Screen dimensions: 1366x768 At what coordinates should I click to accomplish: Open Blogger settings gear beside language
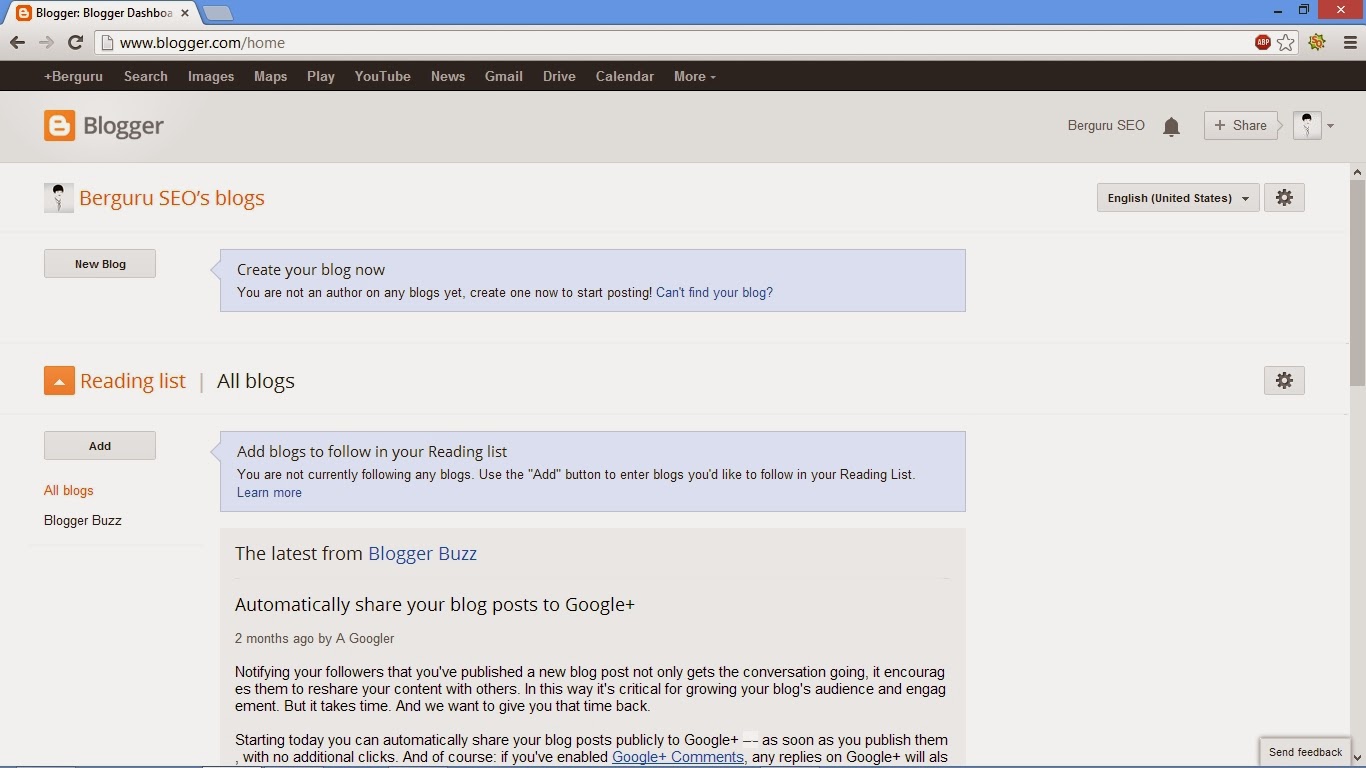1284,198
